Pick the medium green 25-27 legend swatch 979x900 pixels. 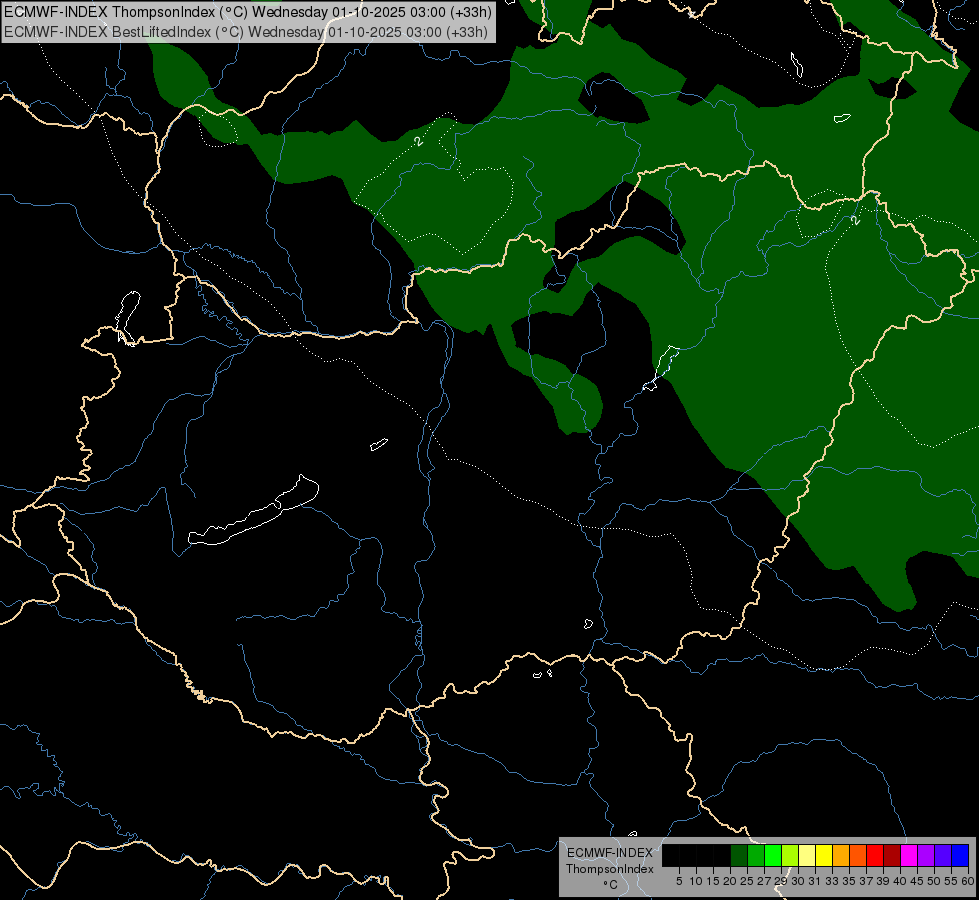click(x=755, y=855)
